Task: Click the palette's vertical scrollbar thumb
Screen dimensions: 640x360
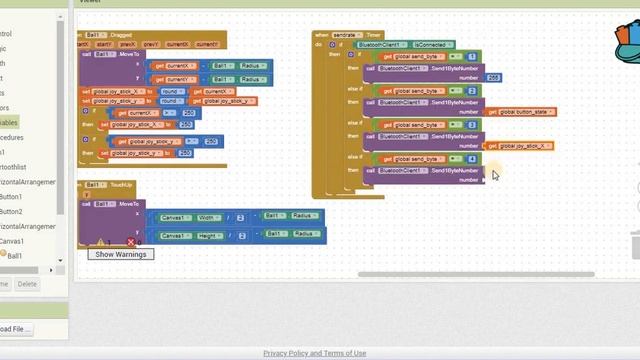Action: pyautogui.click(x=60, y=117)
